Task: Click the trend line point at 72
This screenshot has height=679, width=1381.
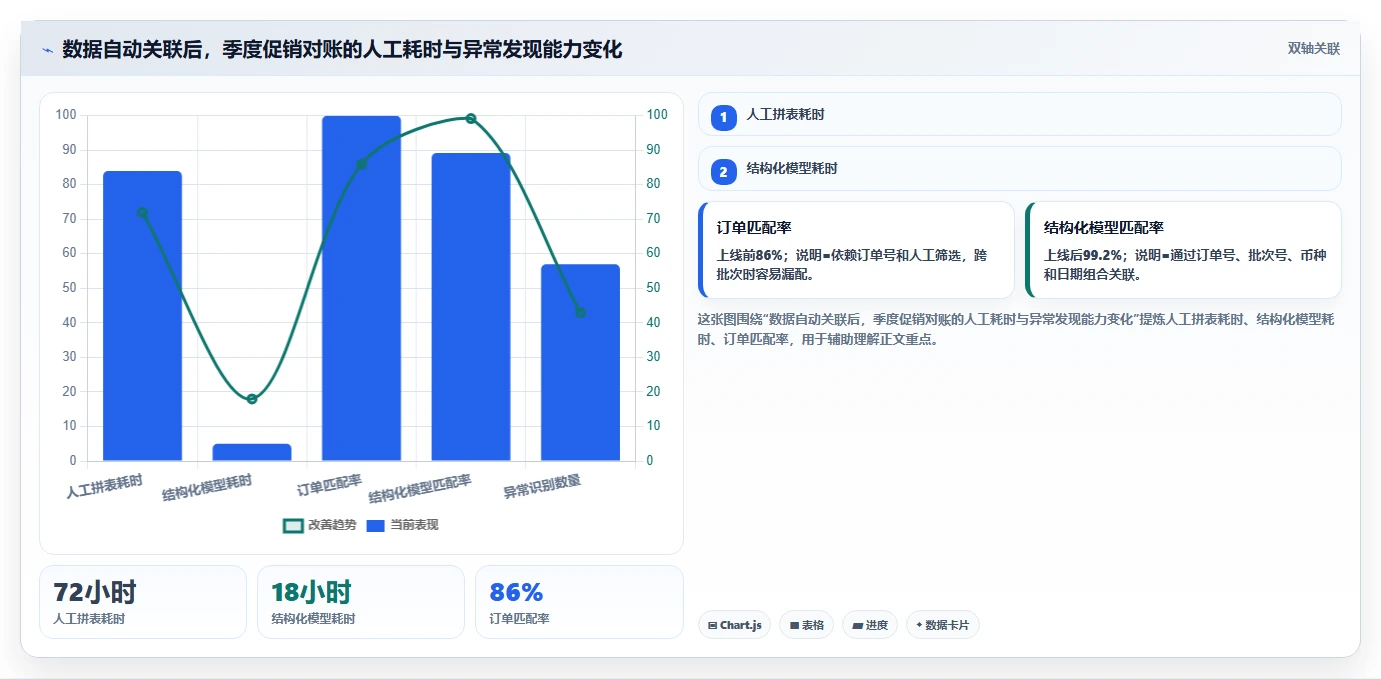Action: pyautogui.click(x=142, y=212)
